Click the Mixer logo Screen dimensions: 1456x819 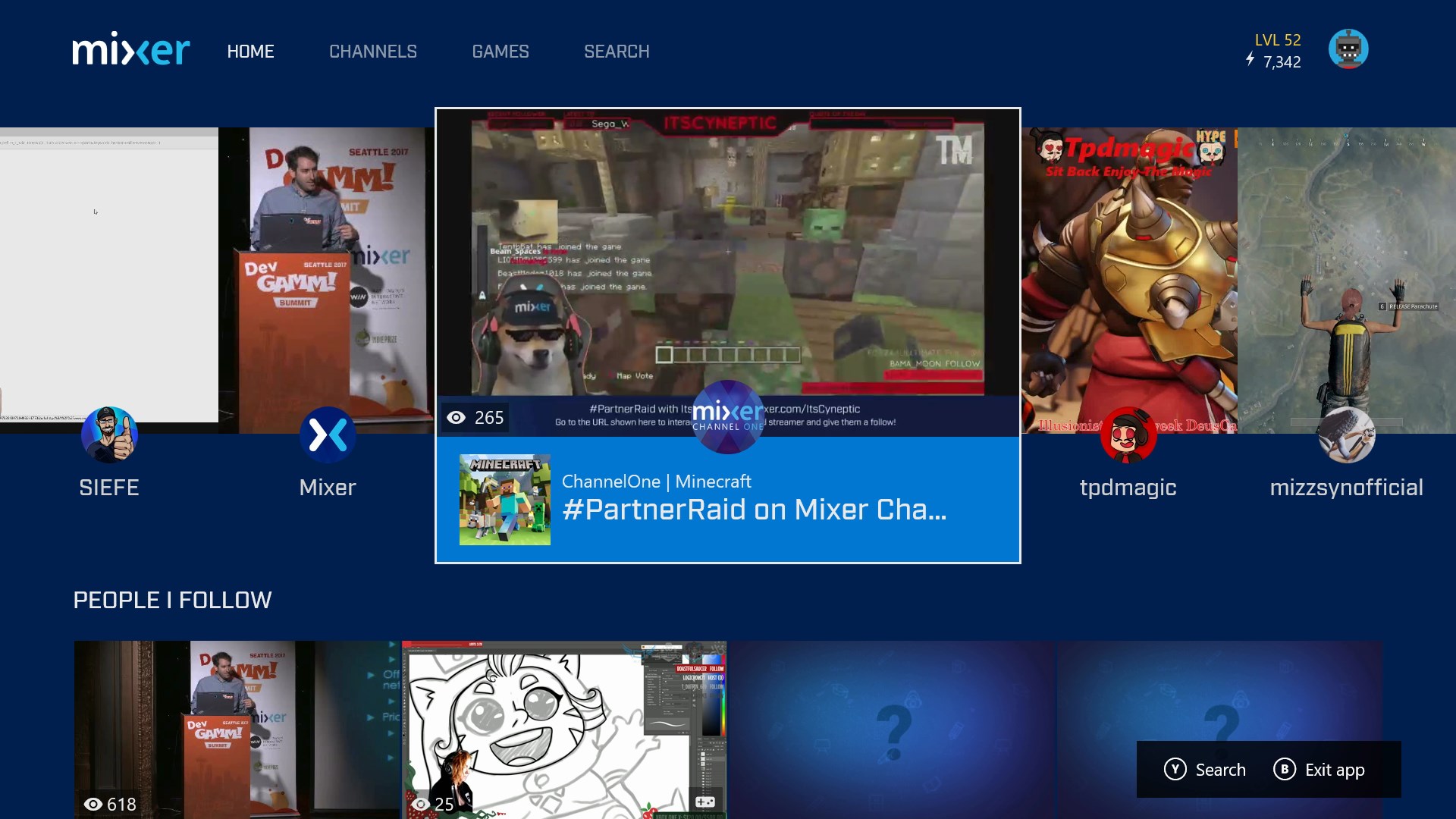130,50
